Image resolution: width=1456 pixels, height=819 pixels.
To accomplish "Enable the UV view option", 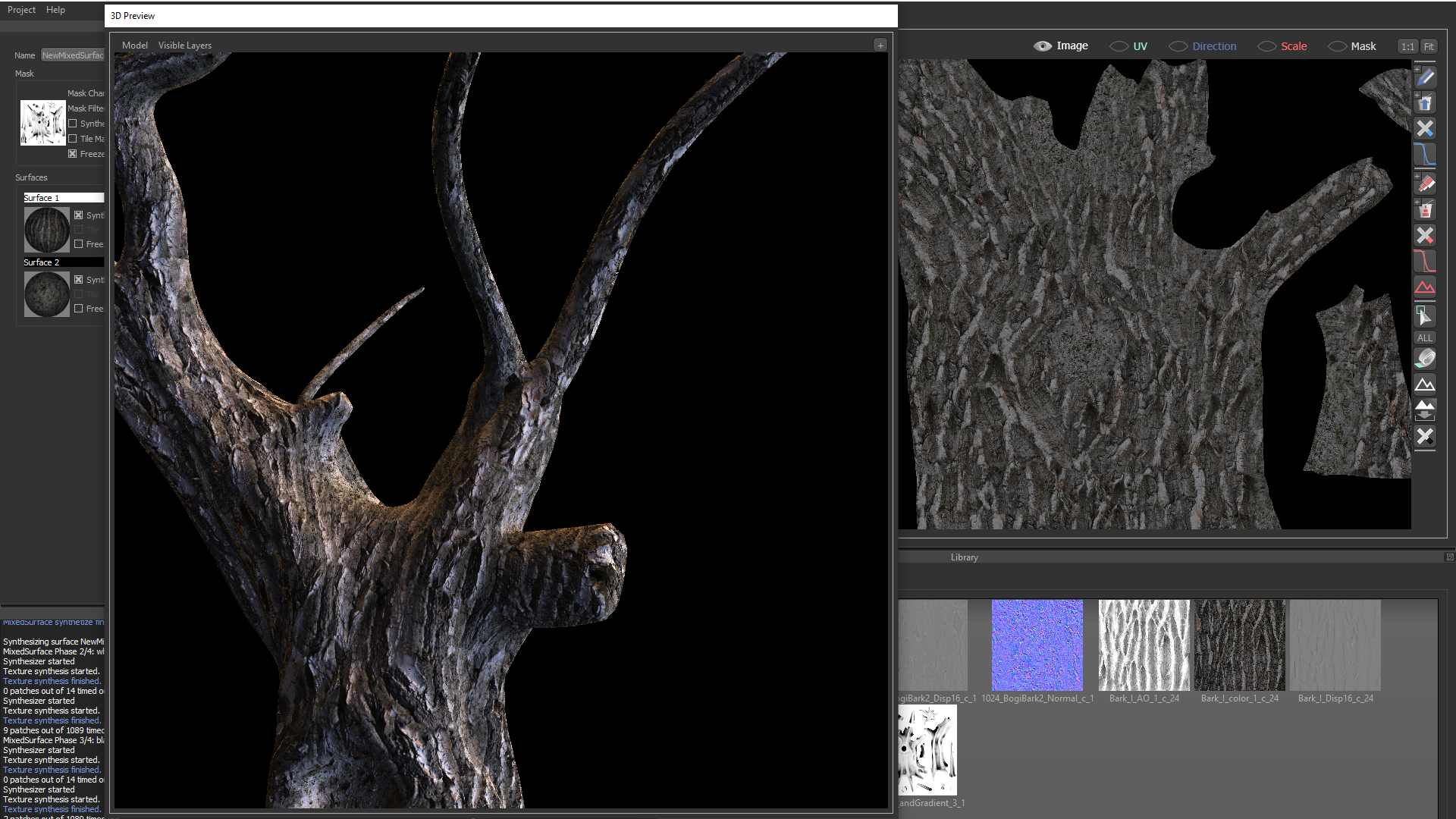I will [1119, 46].
